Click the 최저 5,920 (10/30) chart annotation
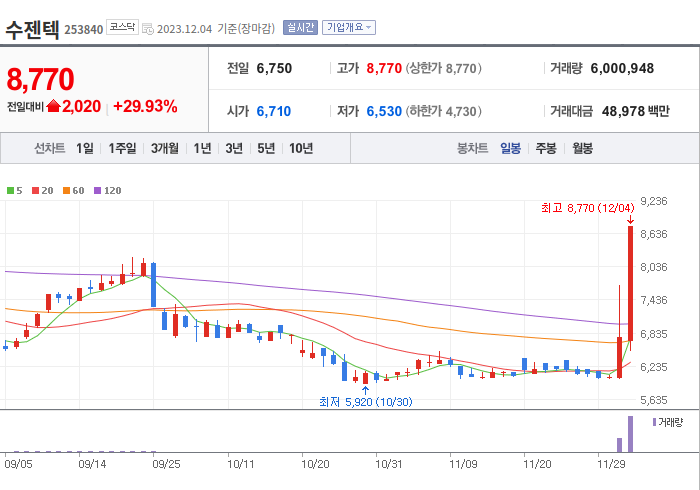The image size is (700, 490). 366,402
